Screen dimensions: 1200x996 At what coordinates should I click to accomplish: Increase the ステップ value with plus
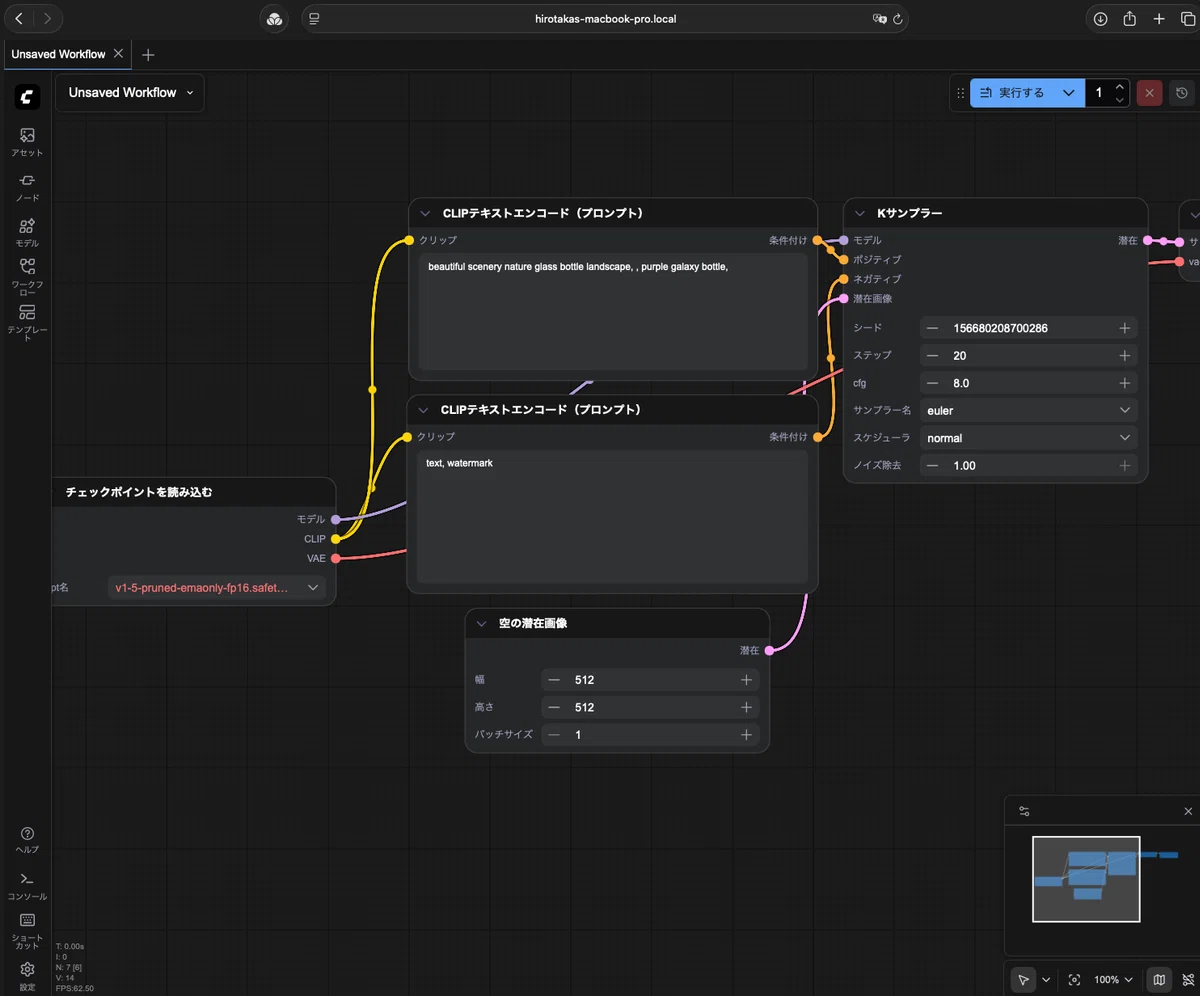(x=1125, y=356)
